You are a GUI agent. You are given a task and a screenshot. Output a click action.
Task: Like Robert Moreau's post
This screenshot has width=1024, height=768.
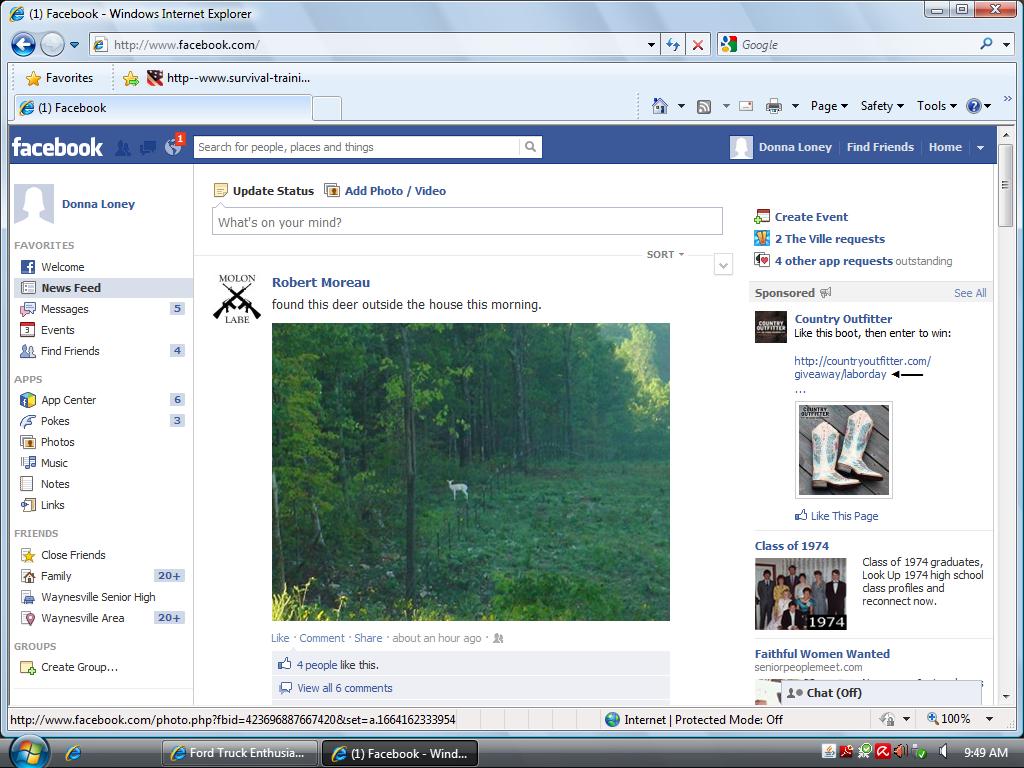pos(280,638)
